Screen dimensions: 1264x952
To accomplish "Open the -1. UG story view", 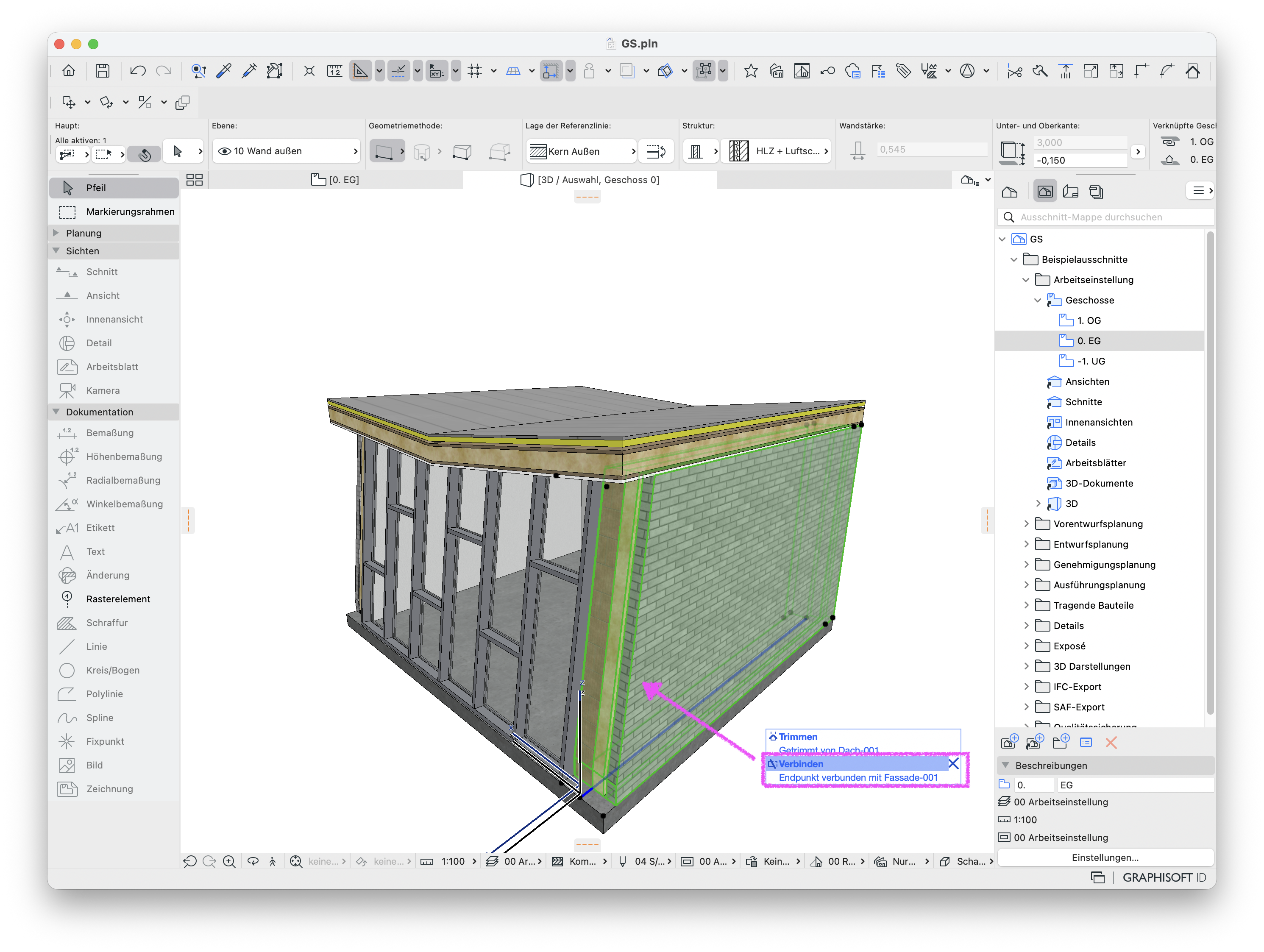I will tap(1091, 361).
